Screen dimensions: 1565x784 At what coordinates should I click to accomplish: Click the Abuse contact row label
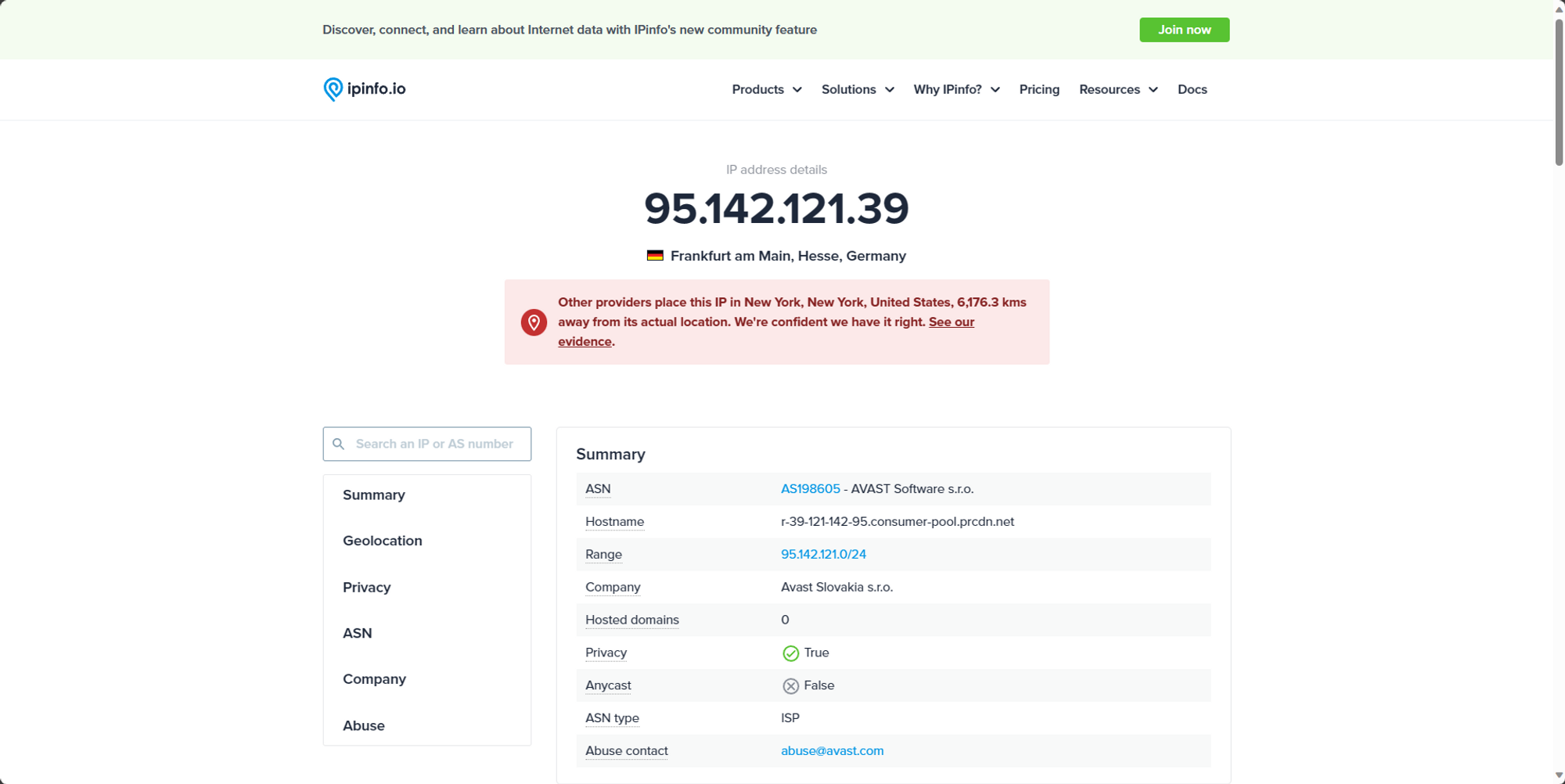click(626, 751)
